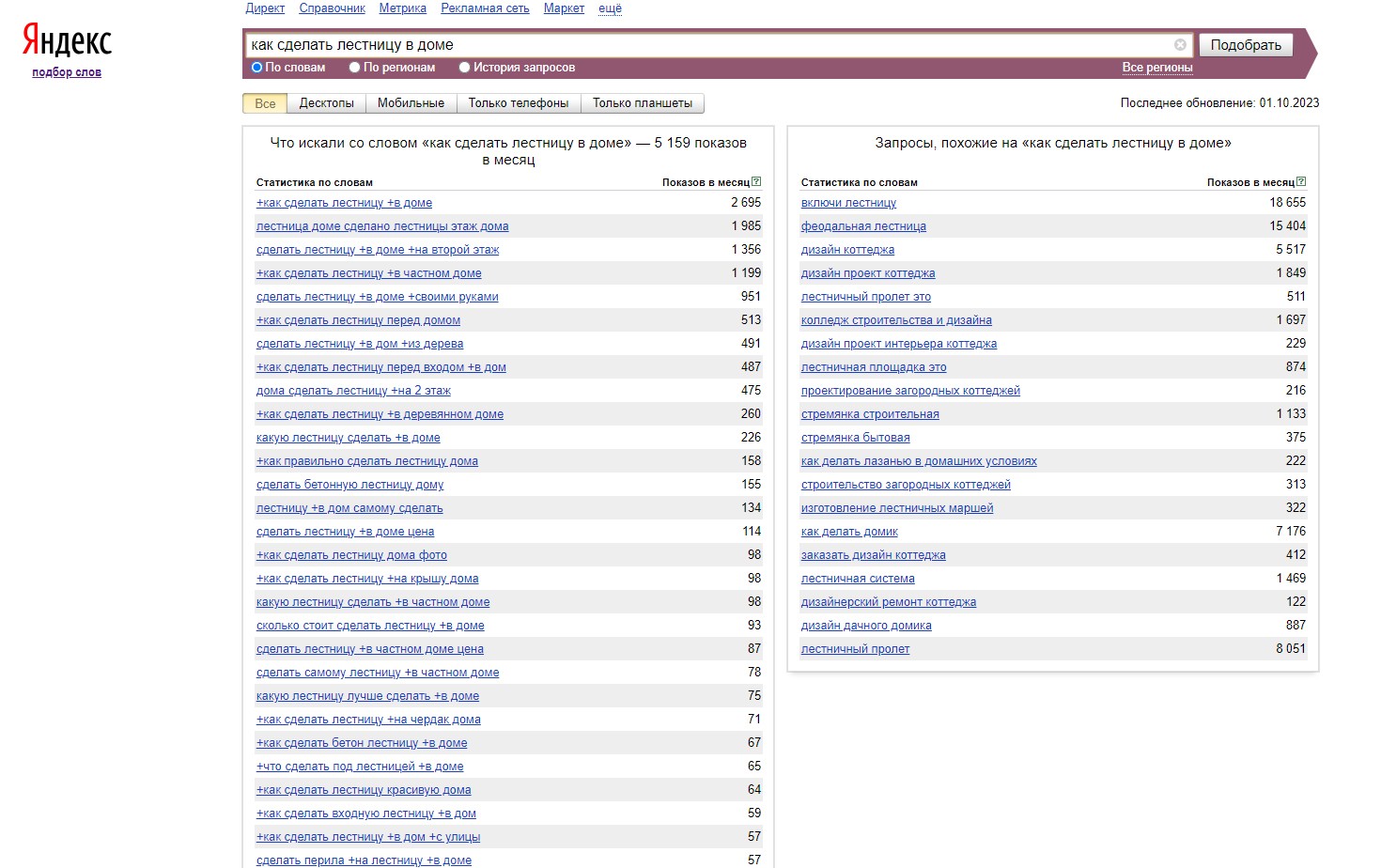This screenshot has width=1381, height=868.
Task: Open similar query 'дизайн коттеджа'
Action: point(847,250)
